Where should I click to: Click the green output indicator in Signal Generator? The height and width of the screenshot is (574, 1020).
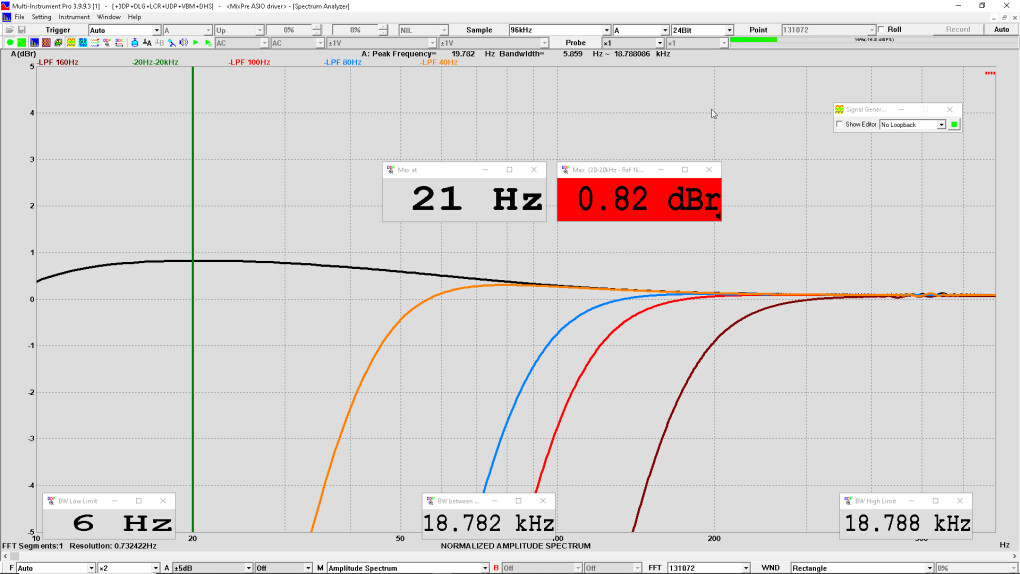point(954,124)
